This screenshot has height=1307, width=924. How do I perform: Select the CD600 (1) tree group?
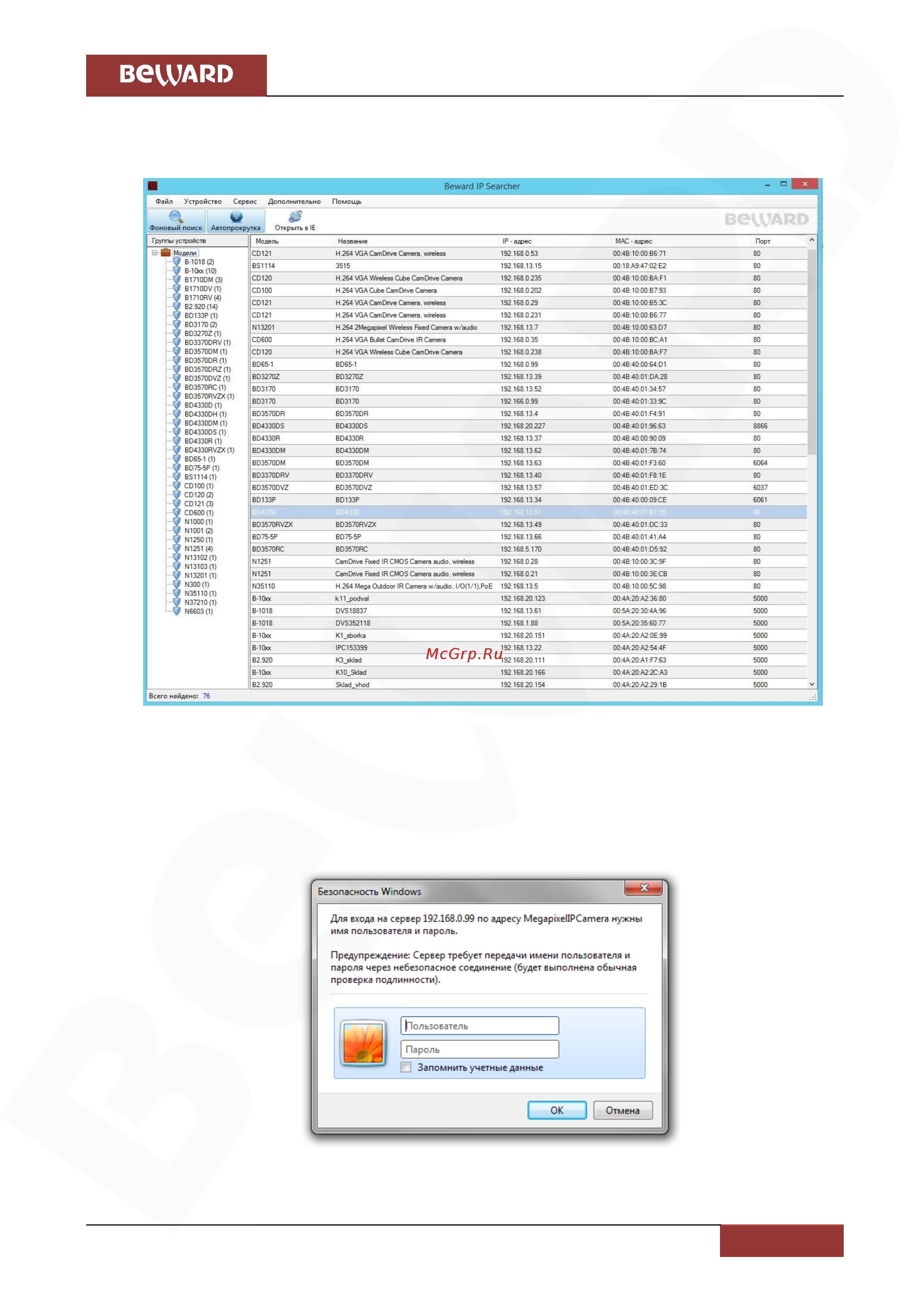[199, 513]
